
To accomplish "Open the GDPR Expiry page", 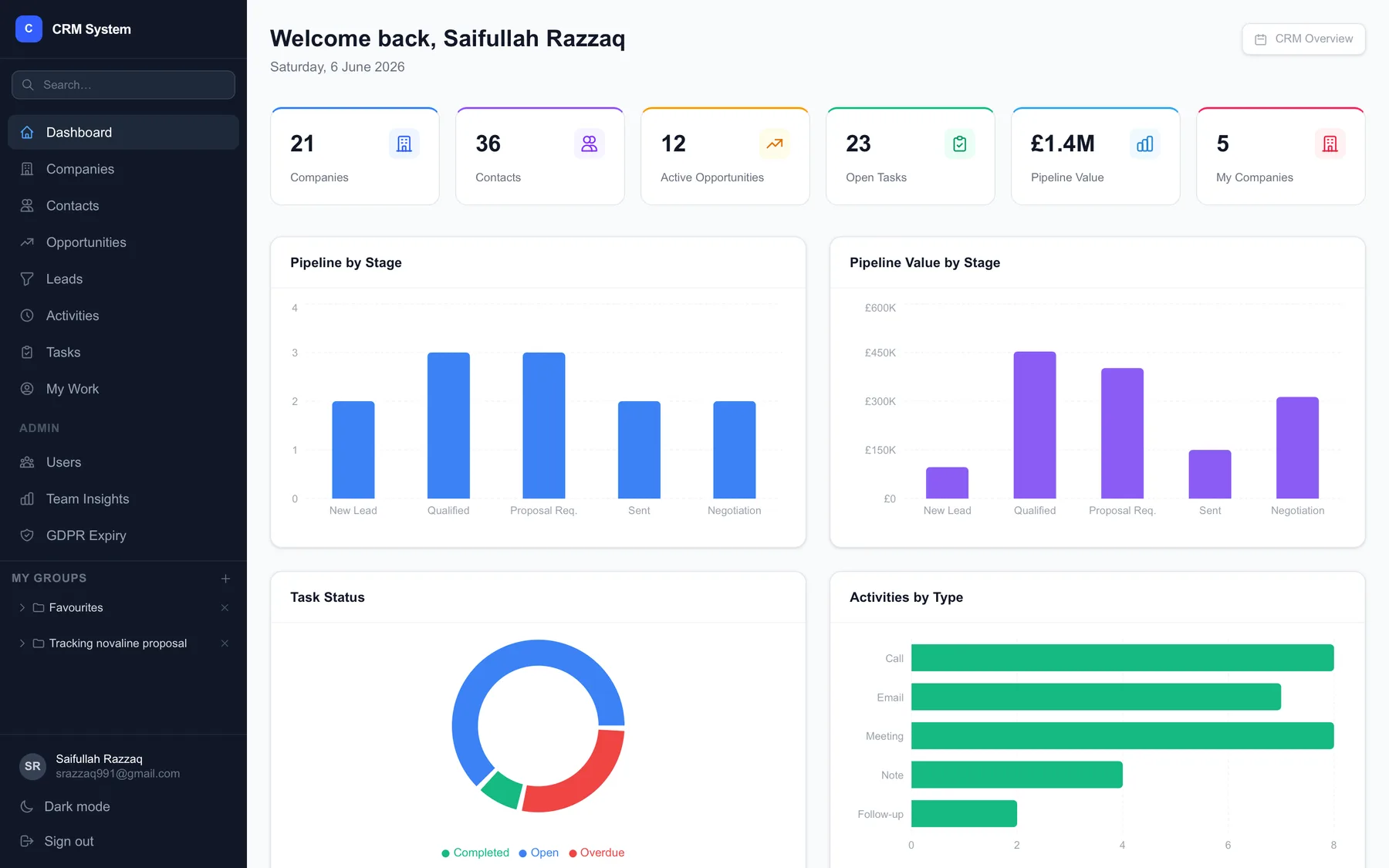I will point(123,535).
